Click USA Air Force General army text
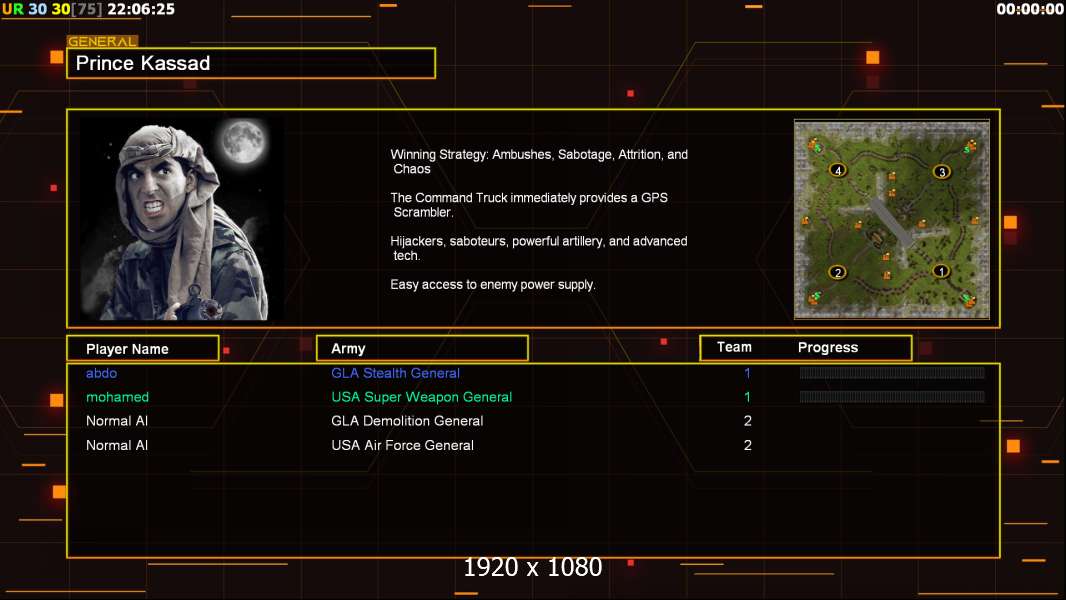This screenshot has height=600, width=1066. pos(402,446)
